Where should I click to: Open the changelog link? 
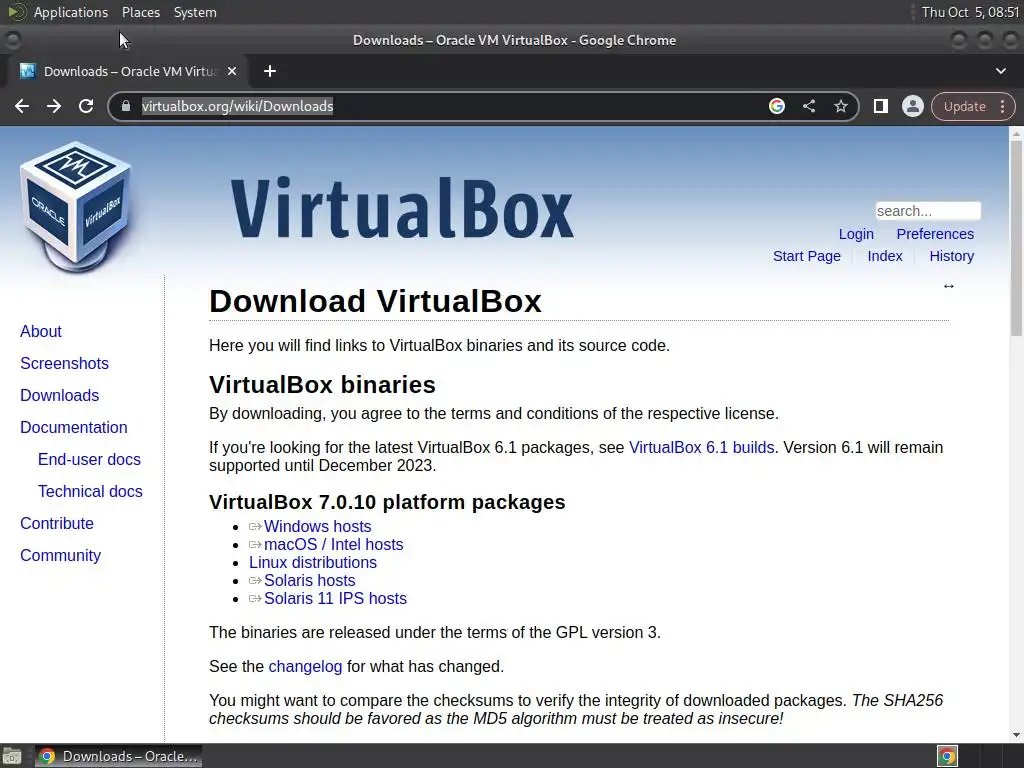click(x=305, y=666)
